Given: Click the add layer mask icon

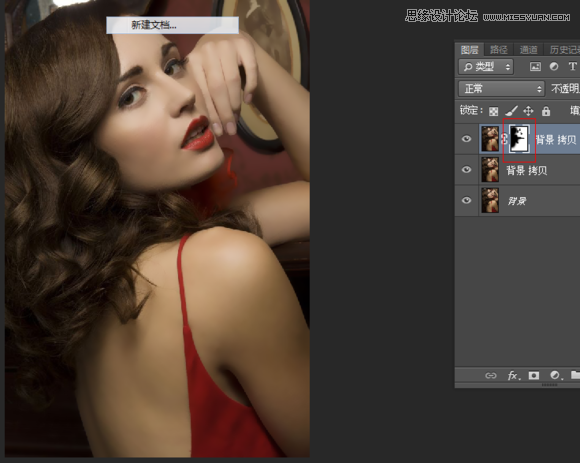Looking at the screenshot, I should click(x=534, y=375).
